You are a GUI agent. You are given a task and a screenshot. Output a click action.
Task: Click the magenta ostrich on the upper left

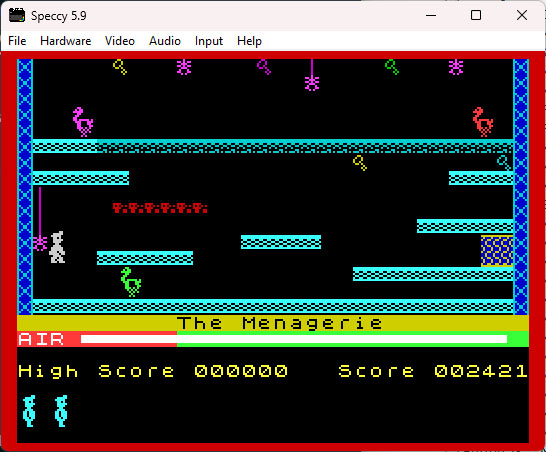[x=83, y=122]
